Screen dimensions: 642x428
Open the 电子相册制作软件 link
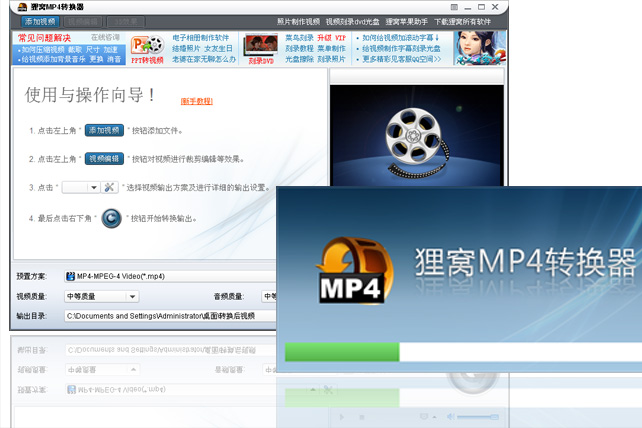click(x=201, y=38)
